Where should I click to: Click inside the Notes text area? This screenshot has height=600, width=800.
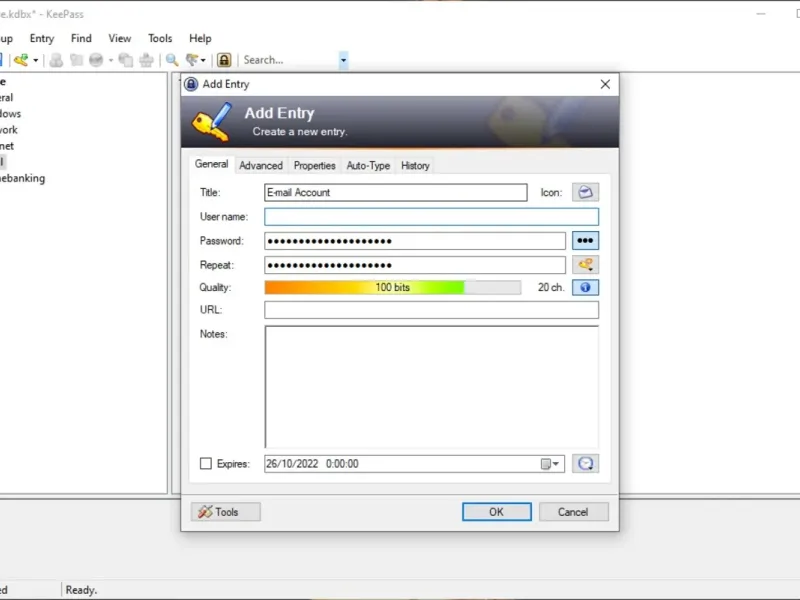(x=431, y=387)
